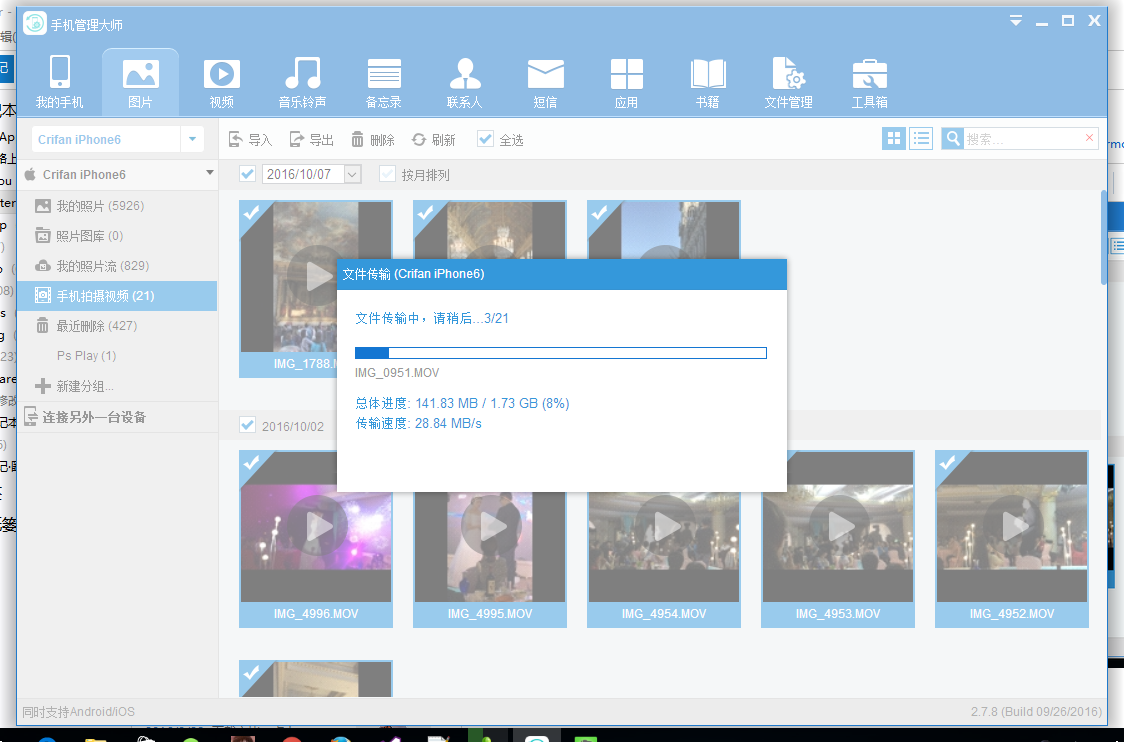Viewport: 1124px width, 742px height.
Task: Click 新建分组 plus icon
Action: pos(43,386)
